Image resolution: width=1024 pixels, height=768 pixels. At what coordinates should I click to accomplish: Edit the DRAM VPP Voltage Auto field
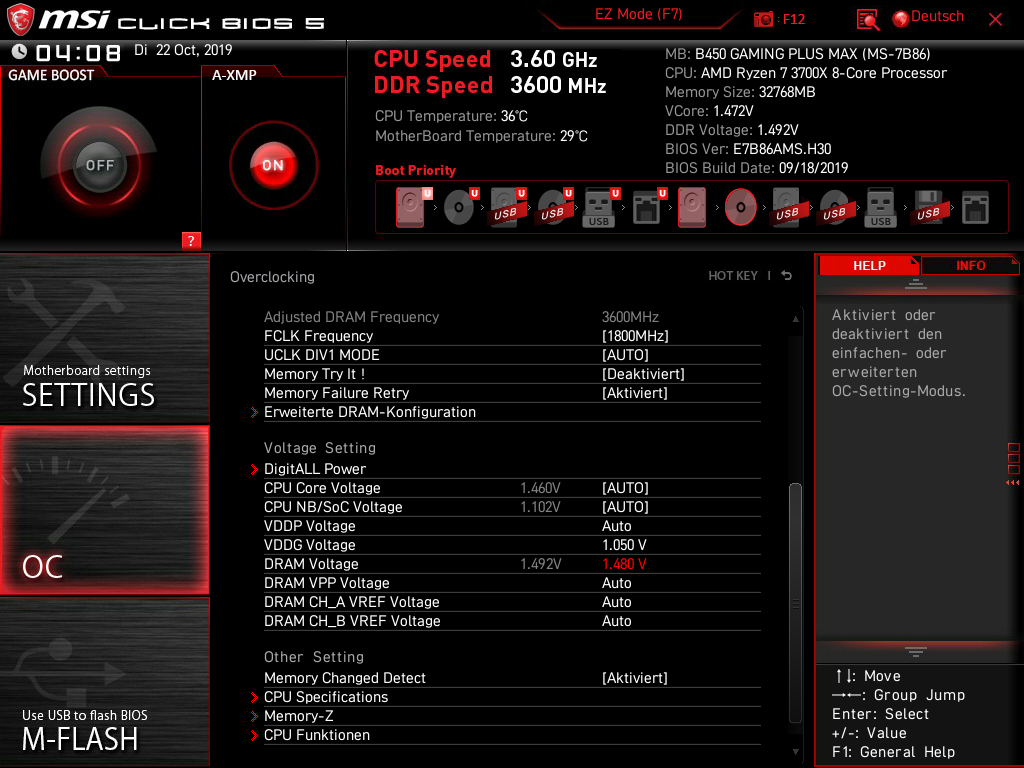pyautogui.click(x=616, y=583)
